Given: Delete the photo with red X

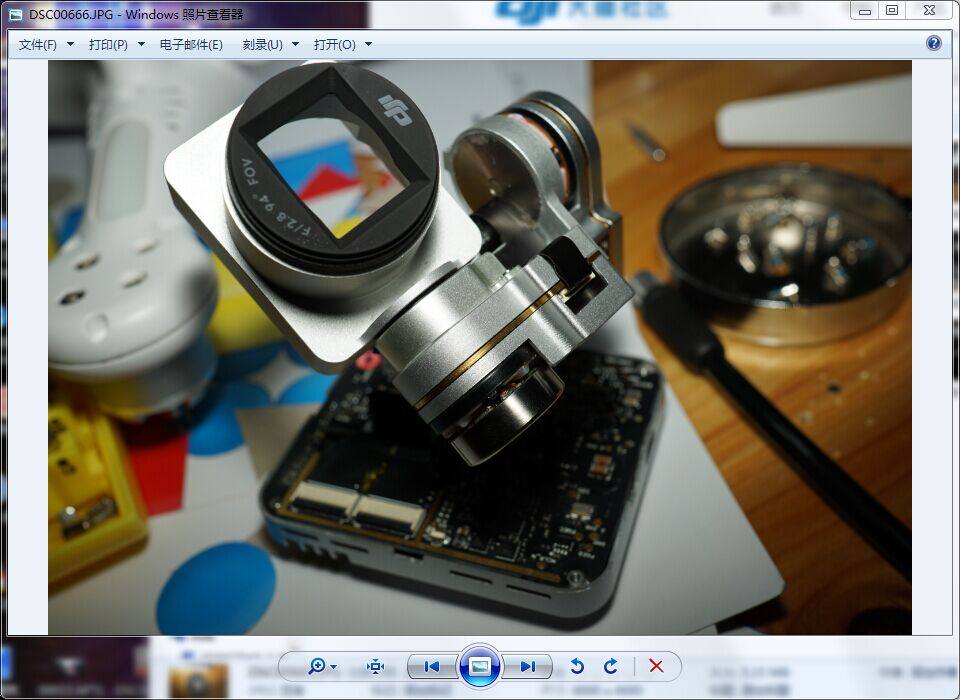Looking at the screenshot, I should (656, 666).
